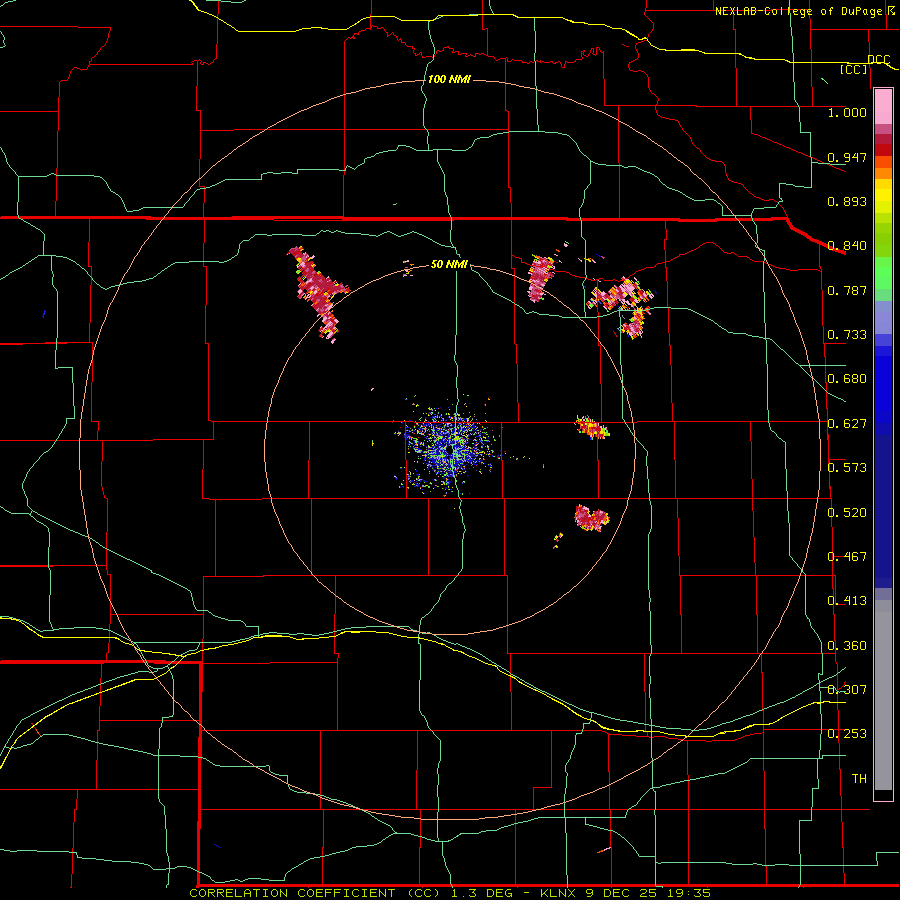Click the 0.680 legend value

click(847, 379)
